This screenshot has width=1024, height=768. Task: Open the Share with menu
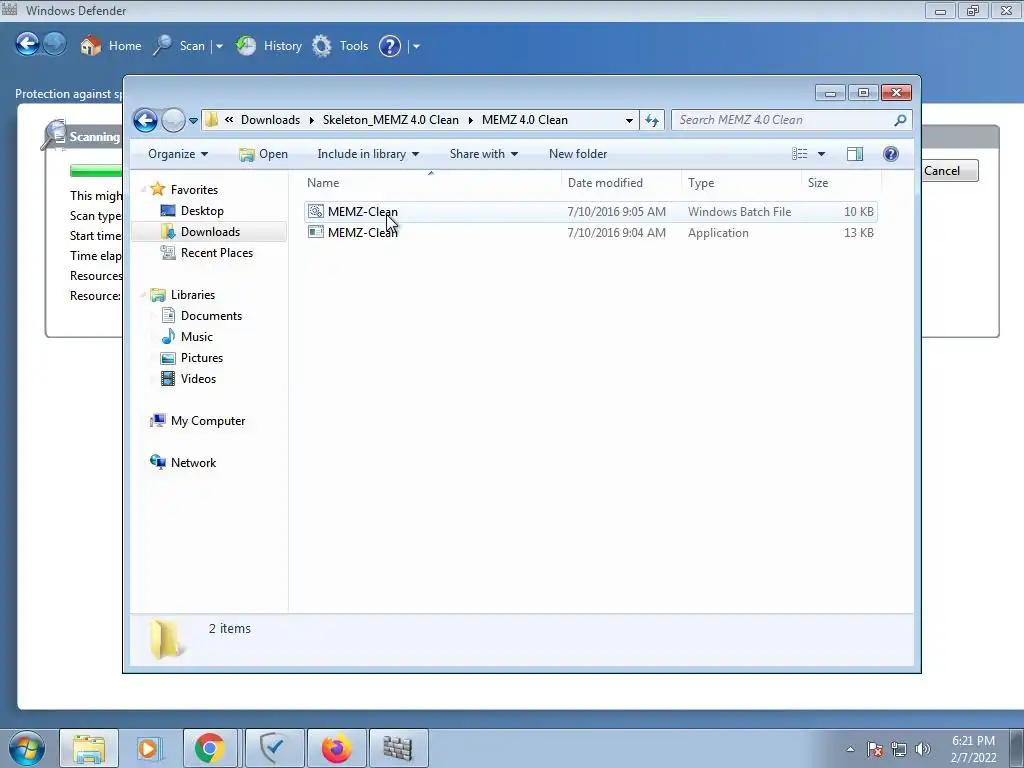coord(483,154)
